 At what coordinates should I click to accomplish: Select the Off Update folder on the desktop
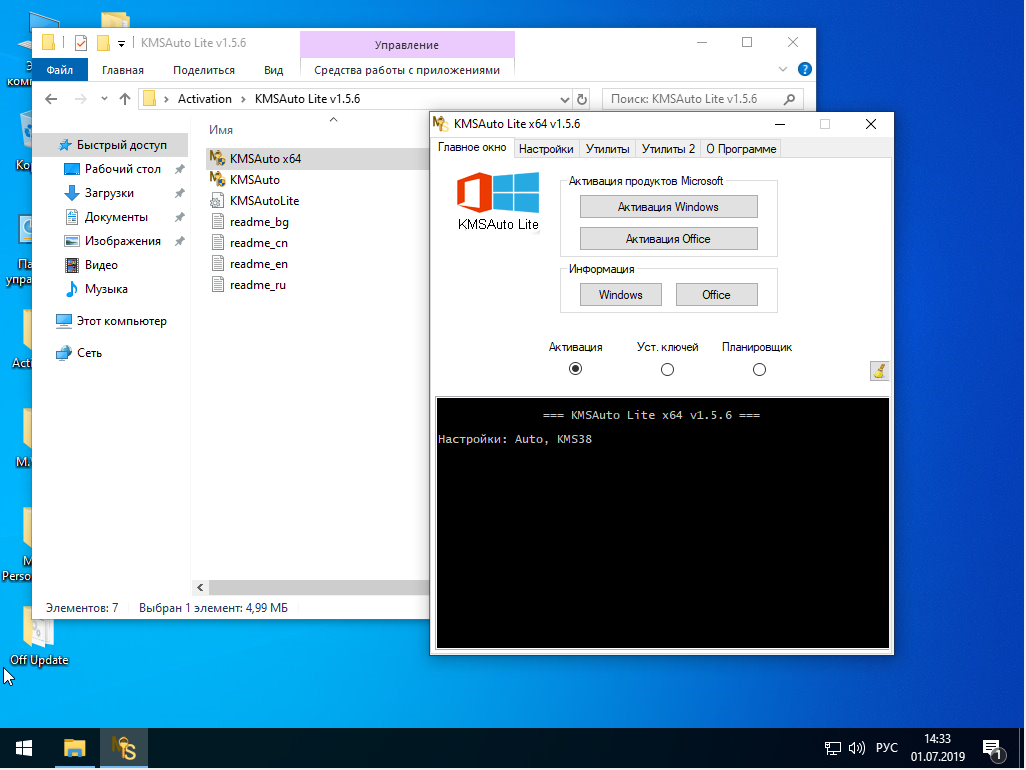pos(39,637)
